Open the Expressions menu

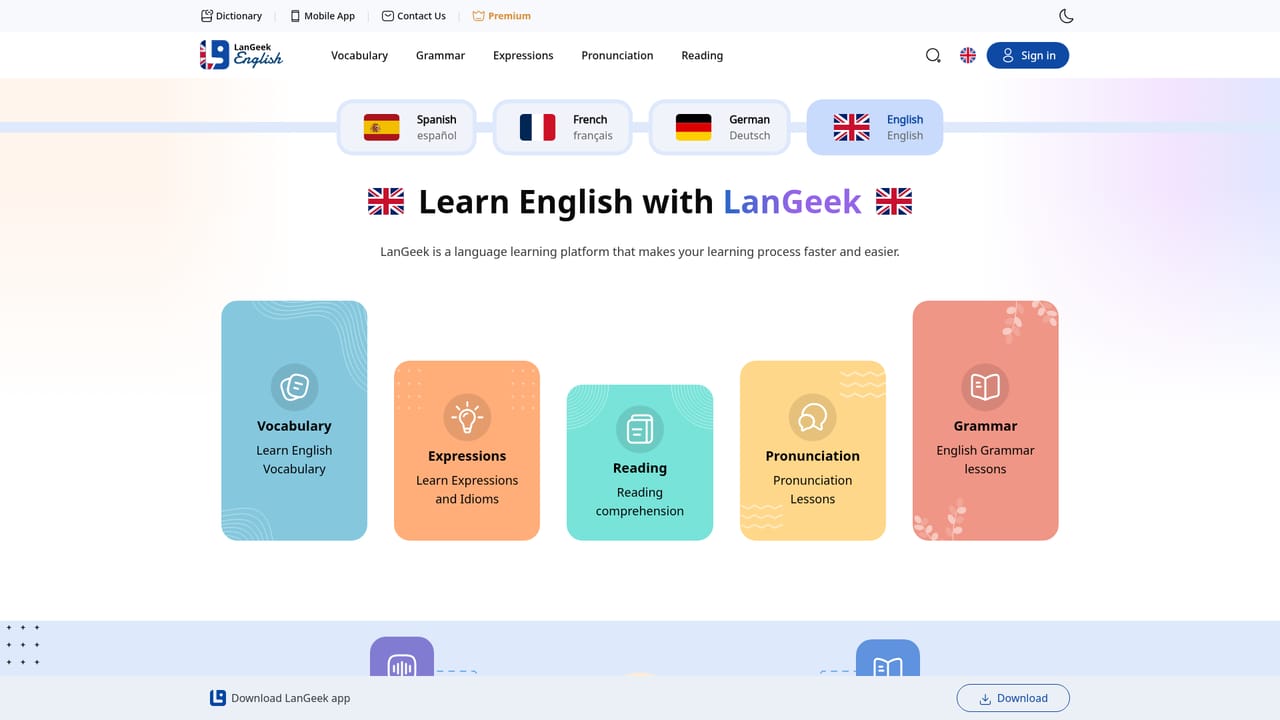pos(523,56)
